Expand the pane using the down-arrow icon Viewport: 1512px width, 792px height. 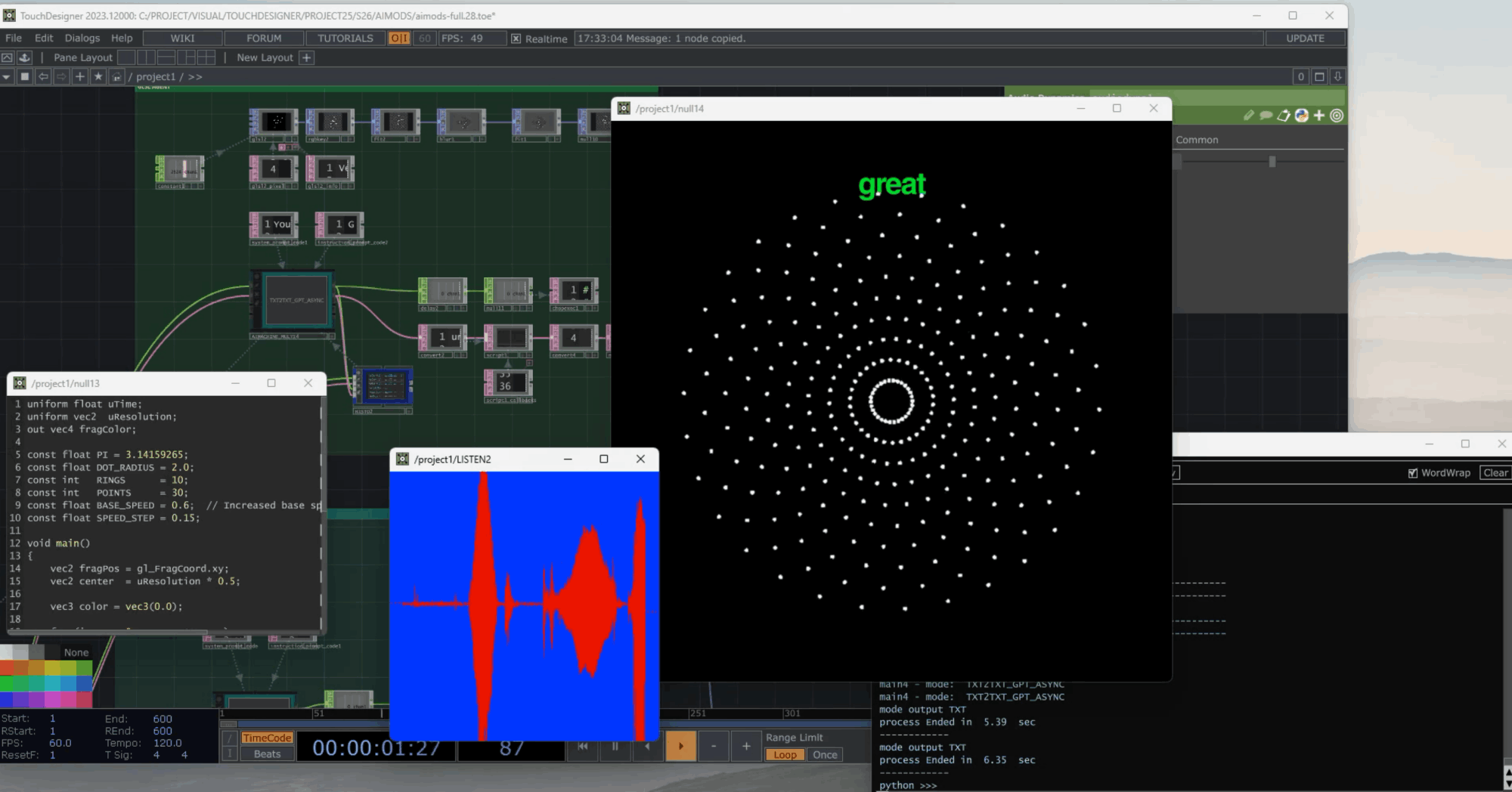coord(1337,76)
